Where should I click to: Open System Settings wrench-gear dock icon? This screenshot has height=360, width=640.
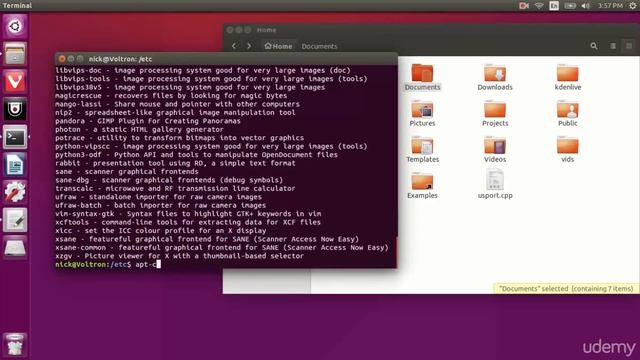[x=15, y=192]
